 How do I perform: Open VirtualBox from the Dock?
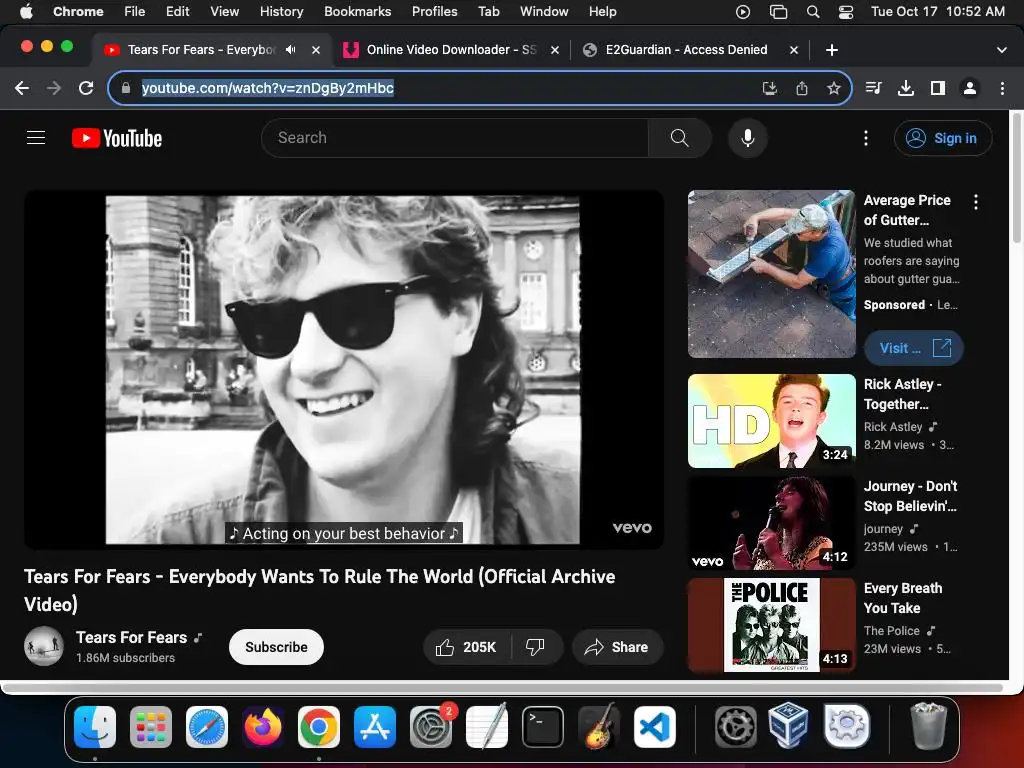point(788,726)
